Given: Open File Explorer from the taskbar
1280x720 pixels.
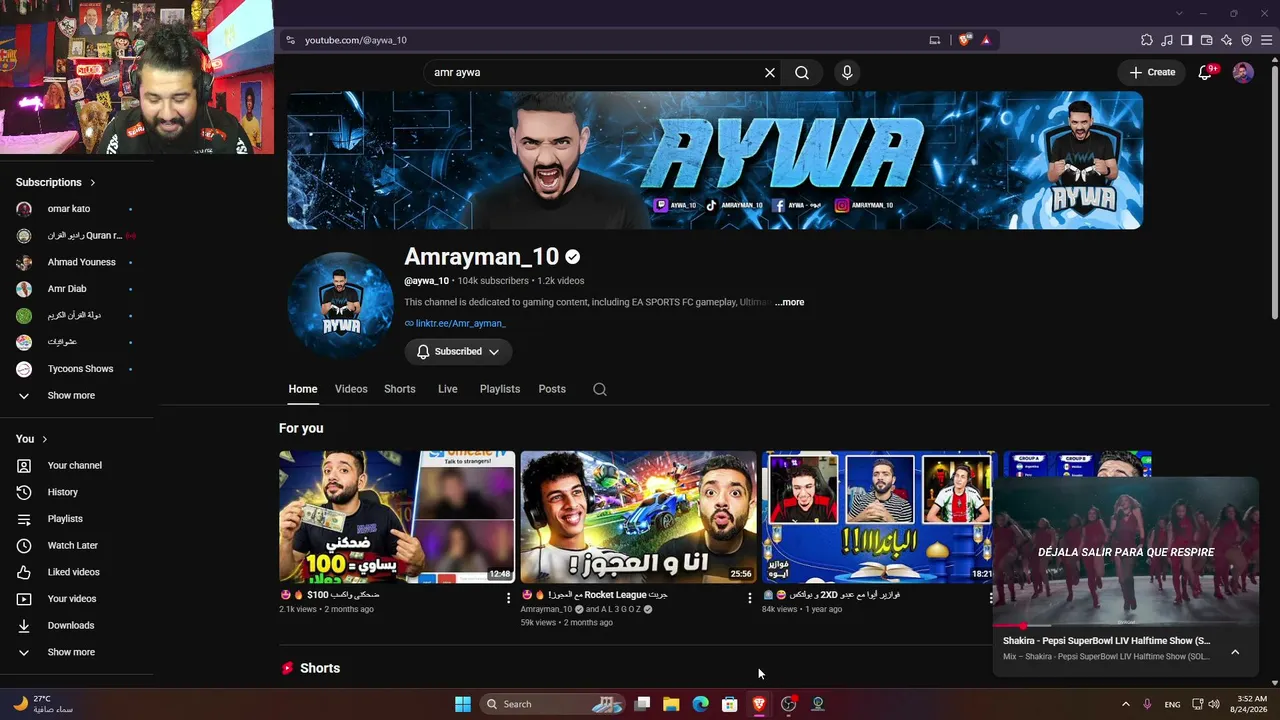Looking at the screenshot, I should (671, 704).
